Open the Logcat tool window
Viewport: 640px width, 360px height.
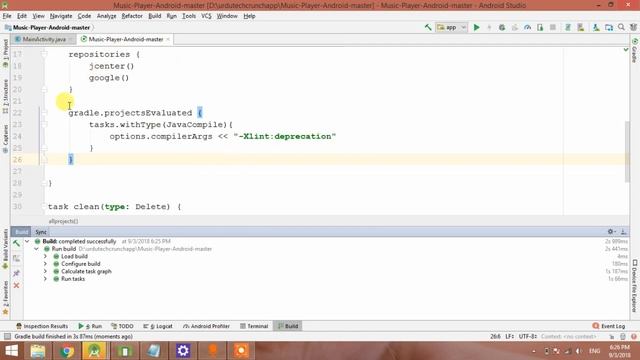(x=158, y=326)
